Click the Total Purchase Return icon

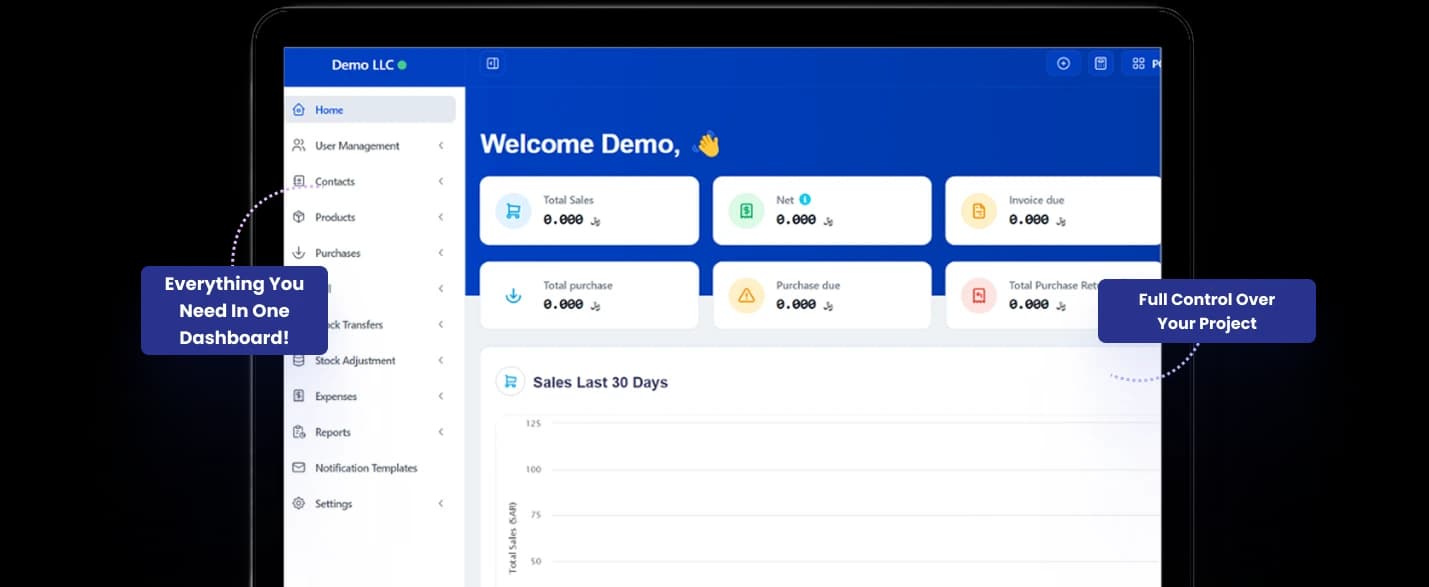pyautogui.click(x=978, y=296)
